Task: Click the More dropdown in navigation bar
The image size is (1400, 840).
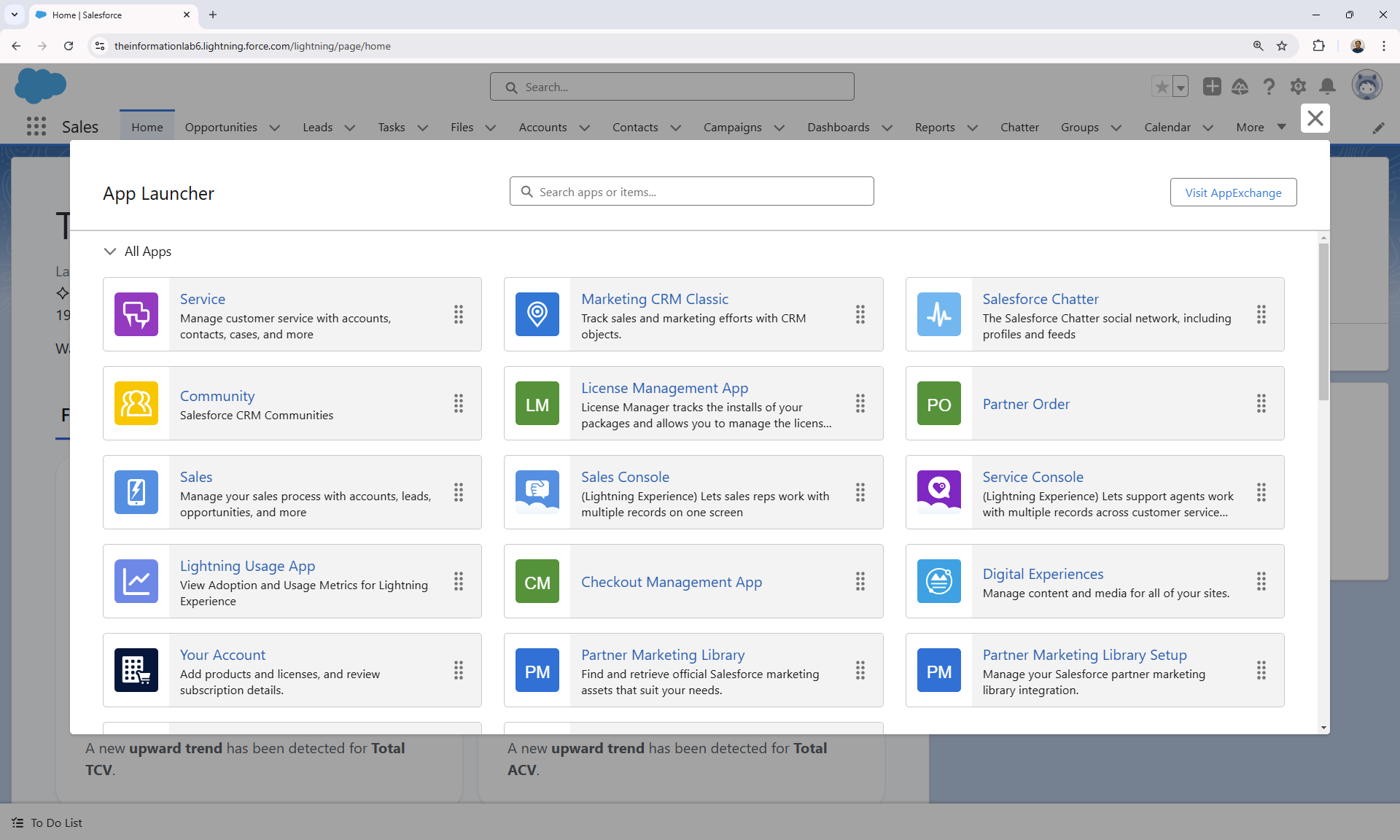Action: (x=1259, y=127)
